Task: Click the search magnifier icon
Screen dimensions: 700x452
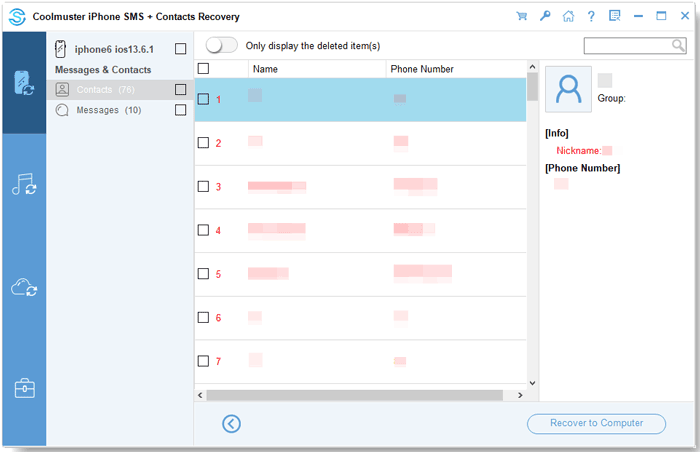Action: click(678, 45)
